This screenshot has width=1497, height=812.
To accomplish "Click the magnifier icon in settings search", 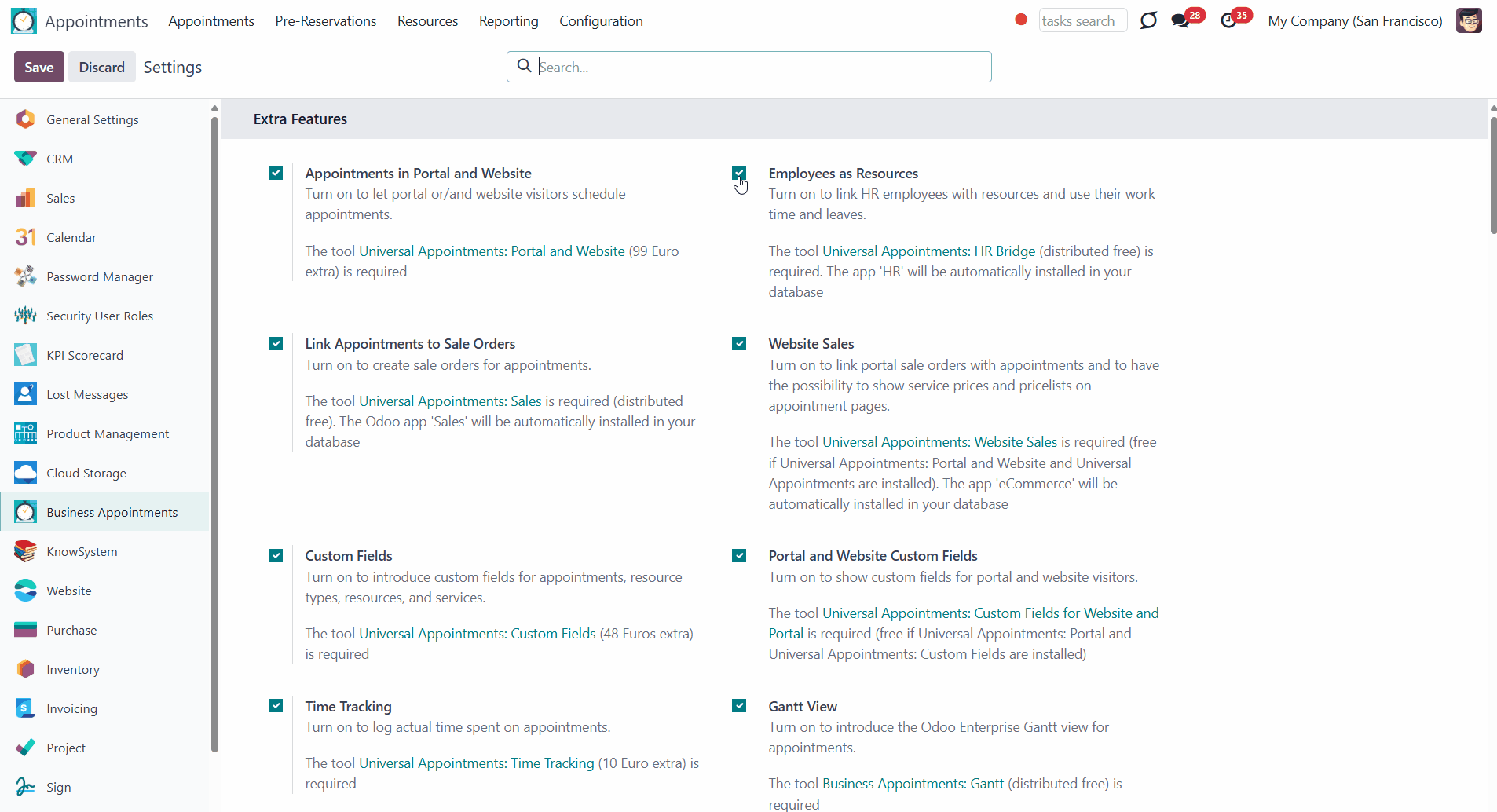I will tap(525, 66).
